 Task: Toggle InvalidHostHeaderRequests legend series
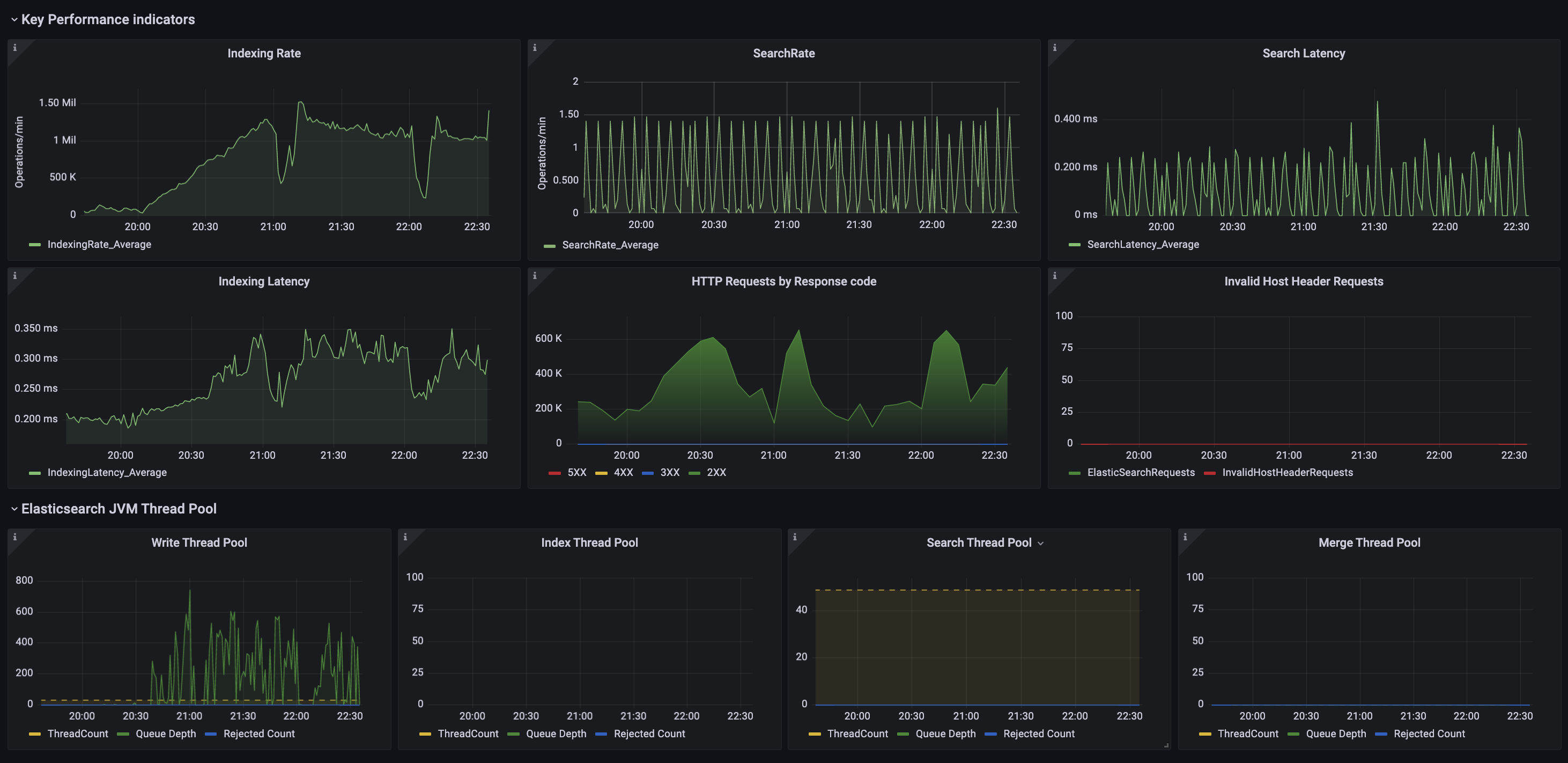1287,473
